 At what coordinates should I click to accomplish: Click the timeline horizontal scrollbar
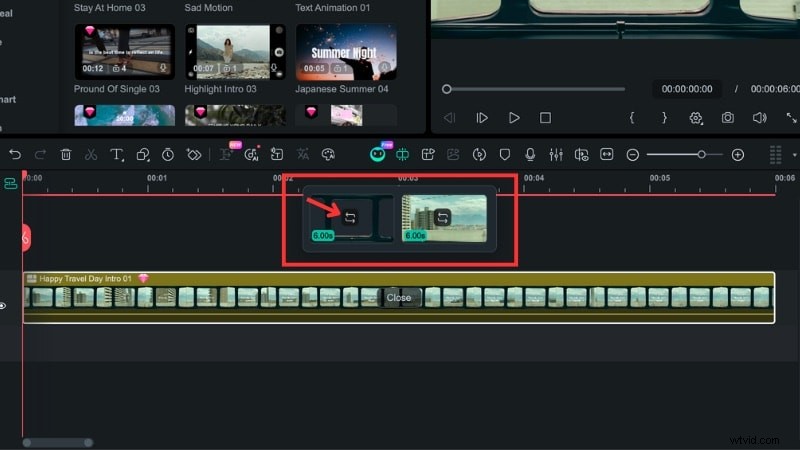coord(58,443)
